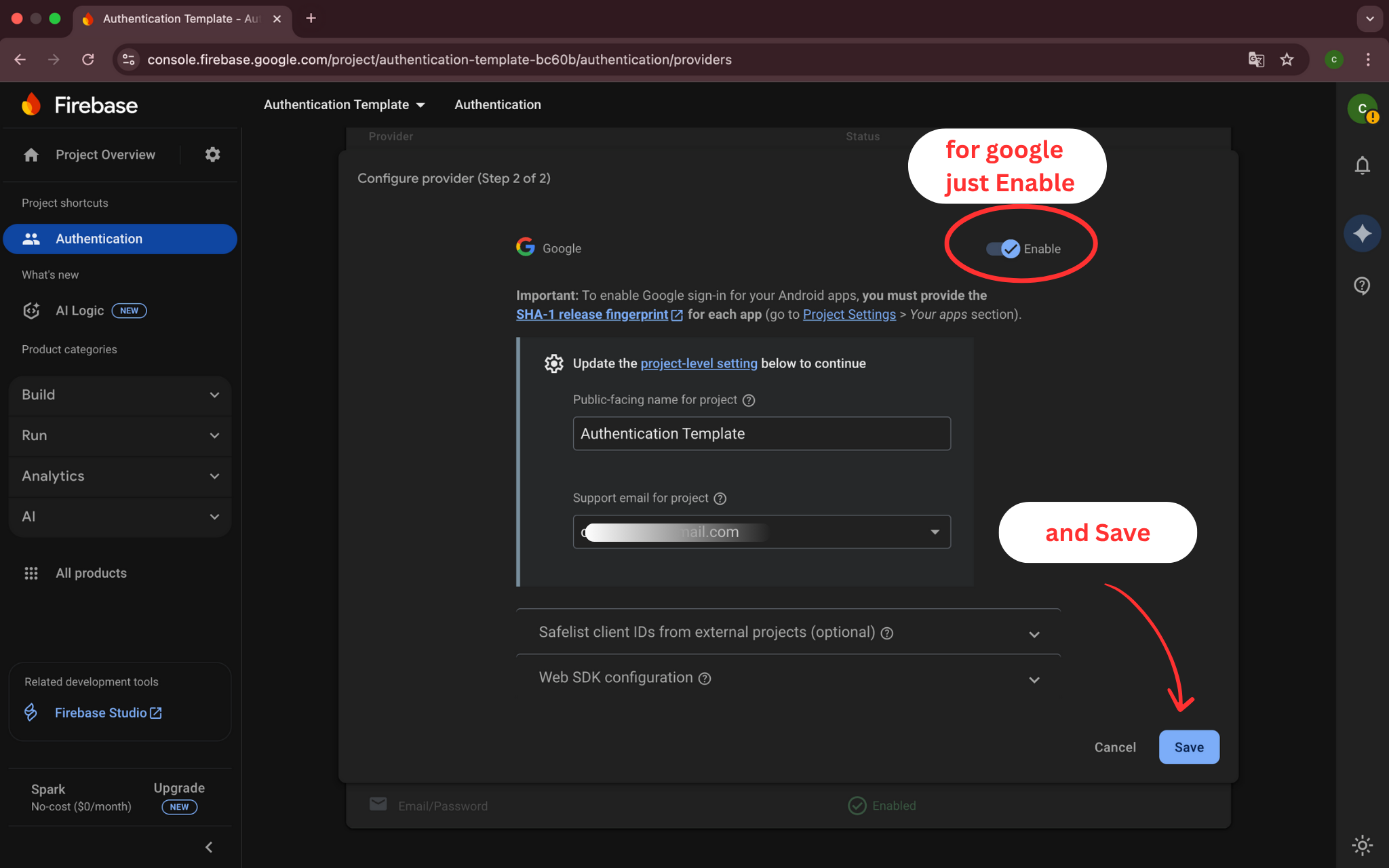Collapse the sidebar with chevron
Screen dimensions: 1389x868
click(209, 847)
